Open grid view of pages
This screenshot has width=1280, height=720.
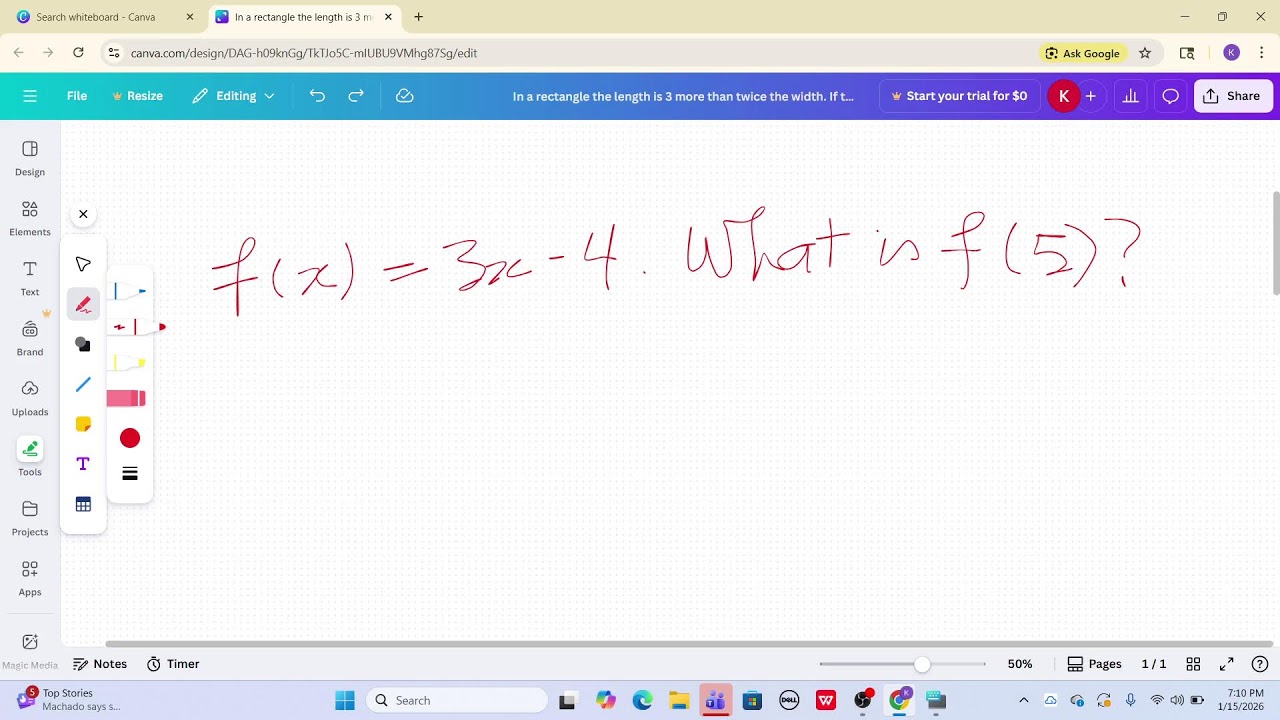click(1193, 664)
